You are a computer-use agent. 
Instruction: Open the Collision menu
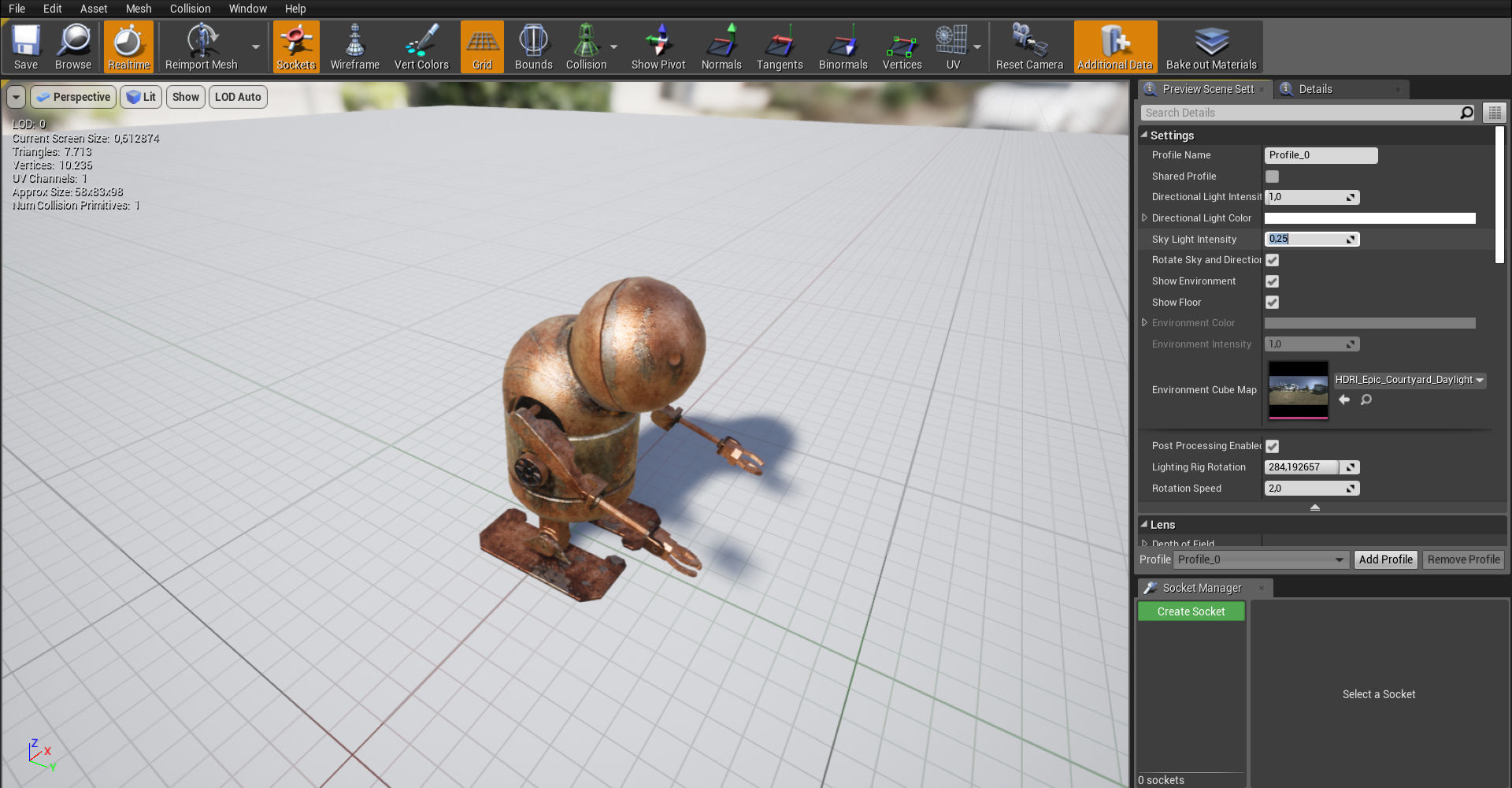(x=191, y=9)
